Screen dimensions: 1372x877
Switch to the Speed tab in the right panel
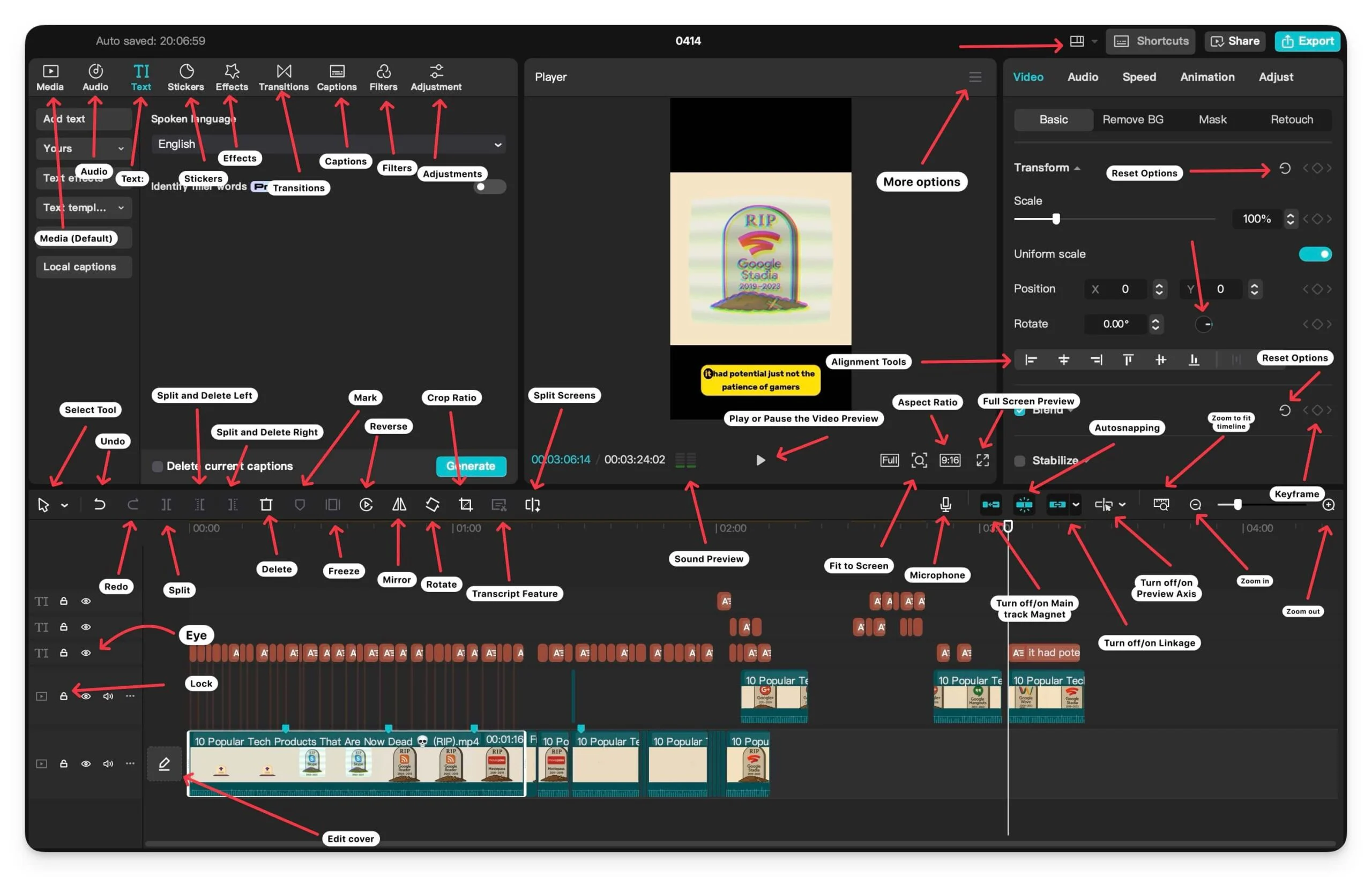(1139, 77)
